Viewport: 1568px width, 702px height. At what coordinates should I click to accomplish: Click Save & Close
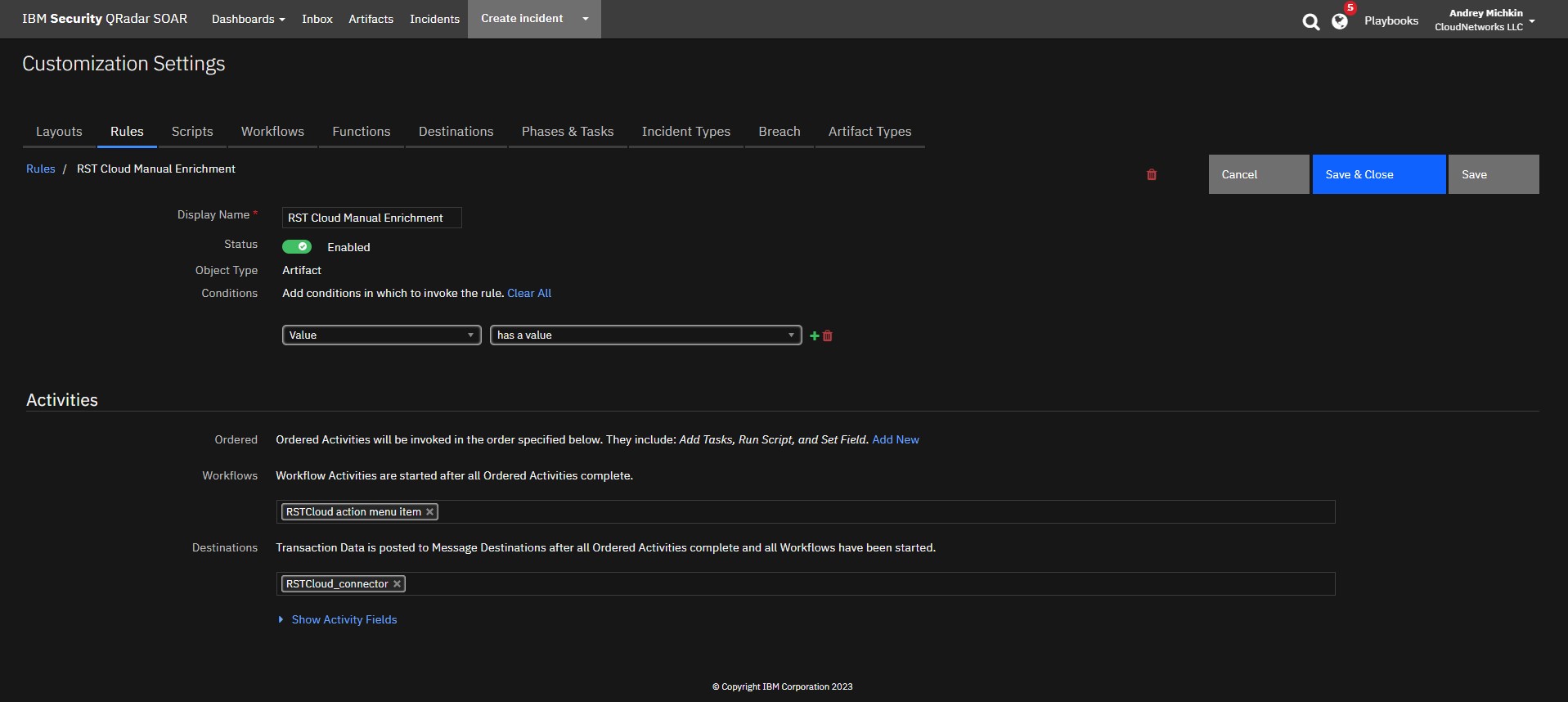[1379, 174]
